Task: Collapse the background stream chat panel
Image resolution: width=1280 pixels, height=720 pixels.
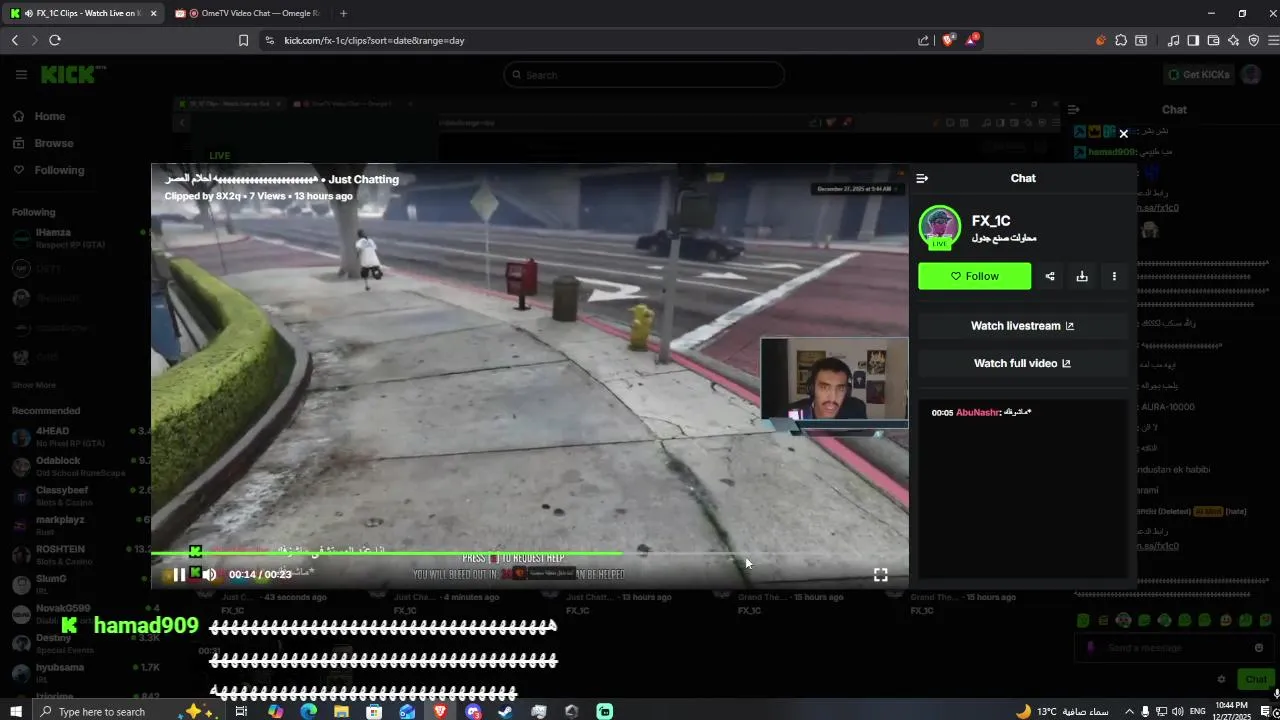Action: [1073, 110]
